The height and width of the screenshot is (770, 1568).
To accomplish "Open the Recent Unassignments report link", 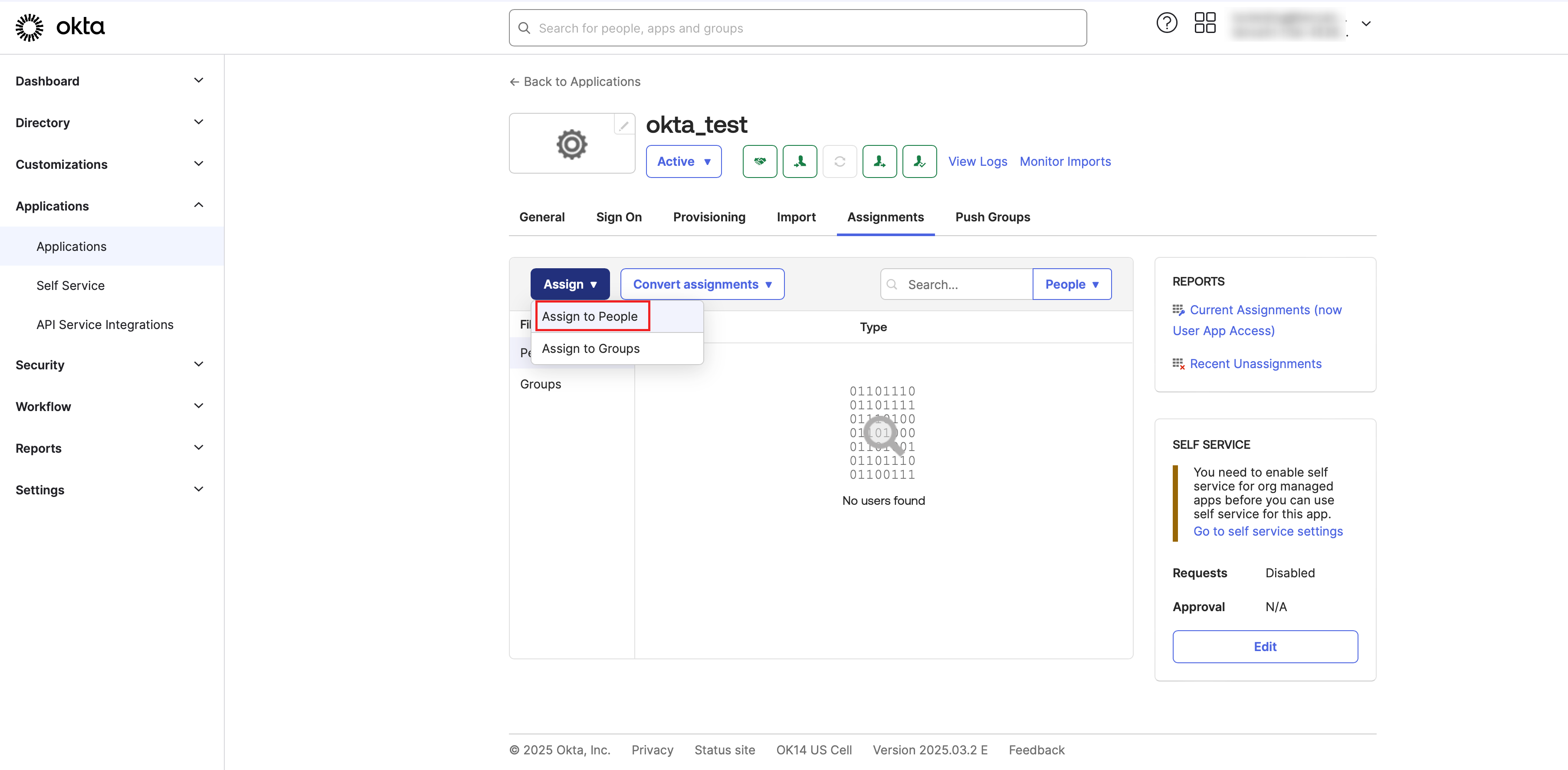I will click(1255, 364).
